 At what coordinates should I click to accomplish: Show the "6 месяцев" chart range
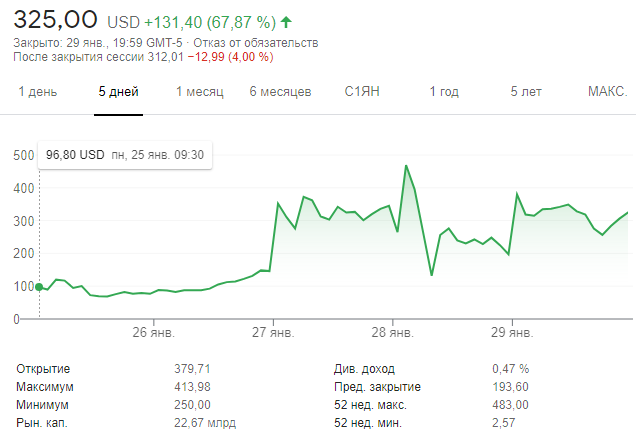point(280,92)
